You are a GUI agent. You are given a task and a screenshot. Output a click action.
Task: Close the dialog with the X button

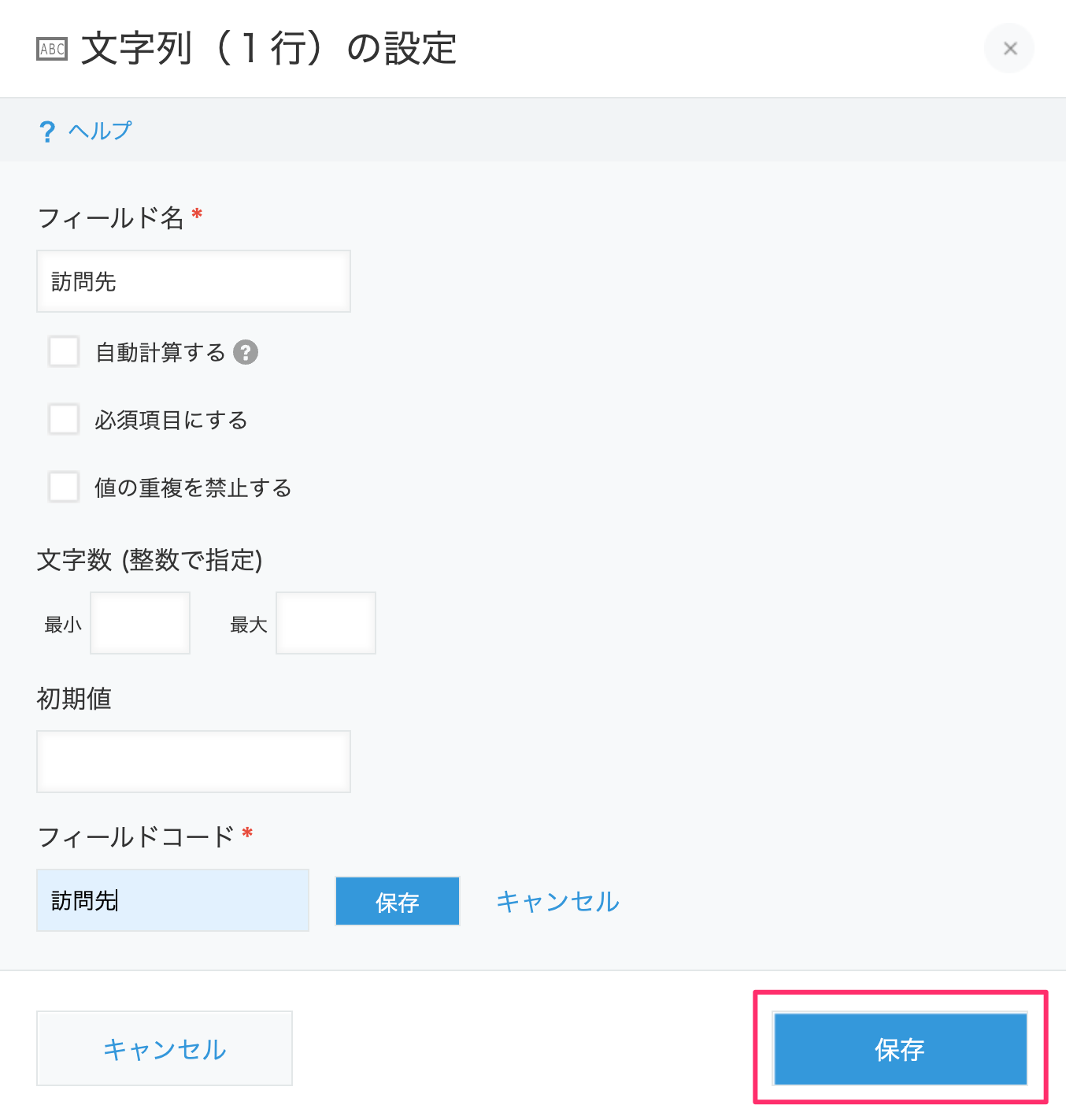pyautogui.click(x=1010, y=49)
